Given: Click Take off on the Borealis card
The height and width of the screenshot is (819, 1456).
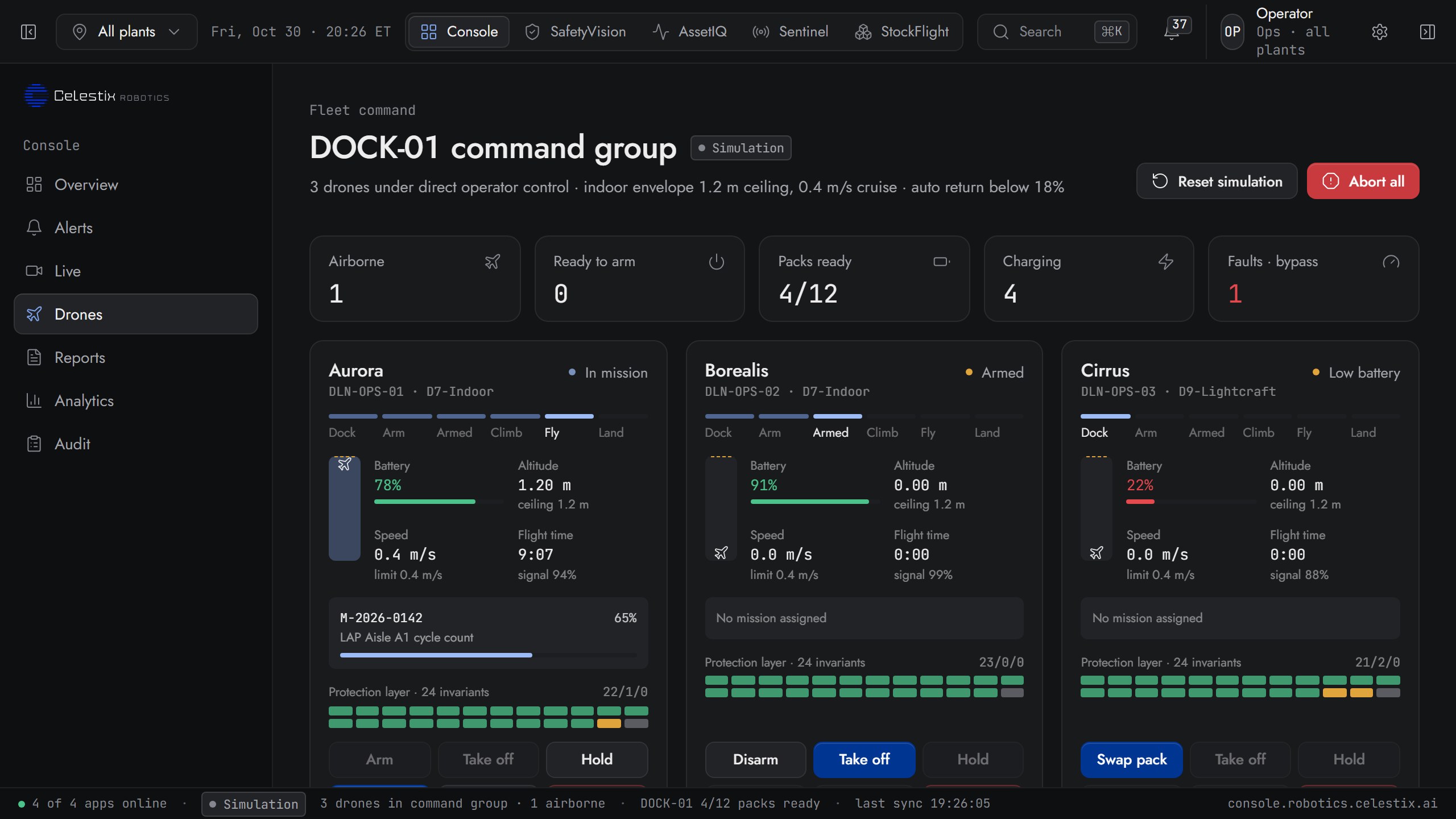Looking at the screenshot, I should (x=864, y=759).
